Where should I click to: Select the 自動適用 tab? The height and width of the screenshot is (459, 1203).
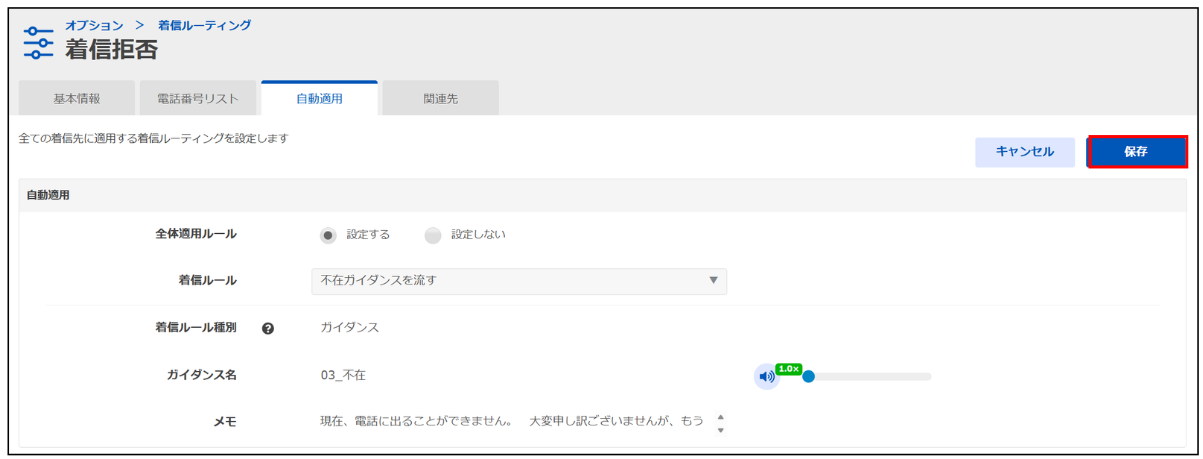pyautogui.click(x=319, y=99)
